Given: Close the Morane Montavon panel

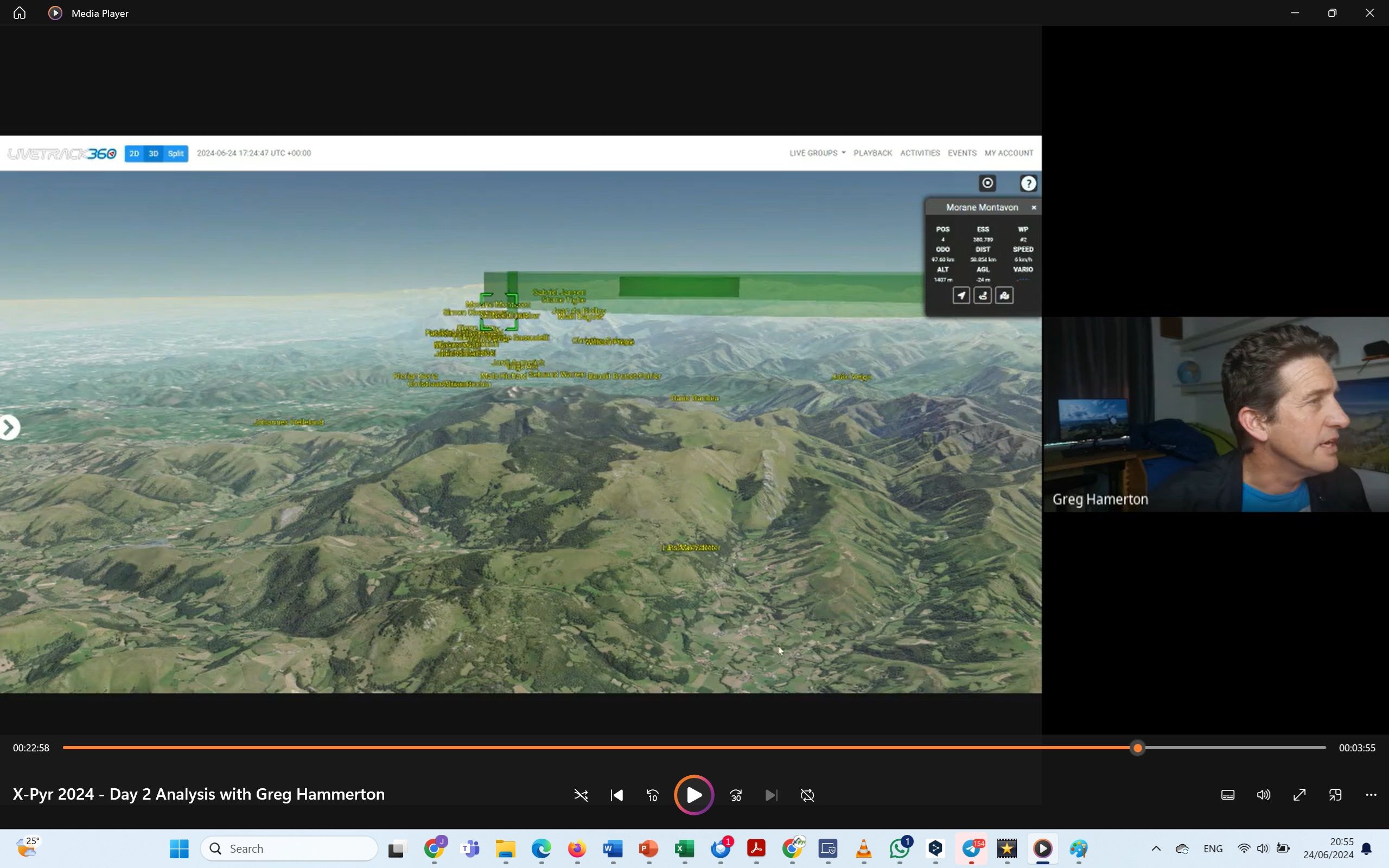Looking at the screenshot, I should (1034, 207).
